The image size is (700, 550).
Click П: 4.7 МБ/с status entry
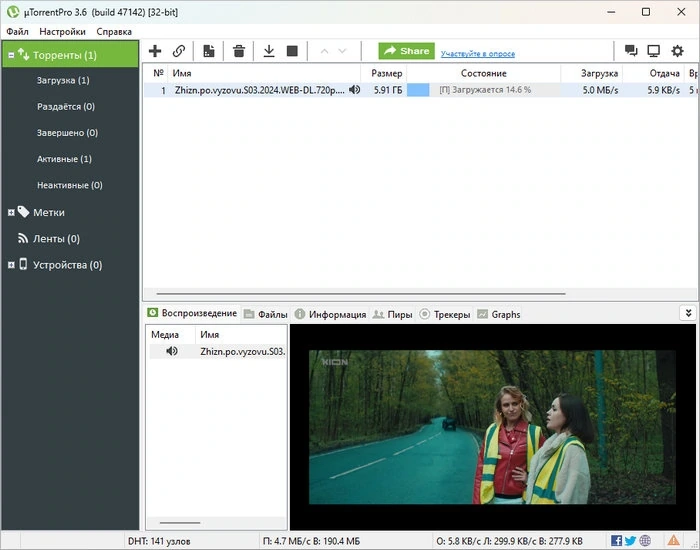(311, 541)
